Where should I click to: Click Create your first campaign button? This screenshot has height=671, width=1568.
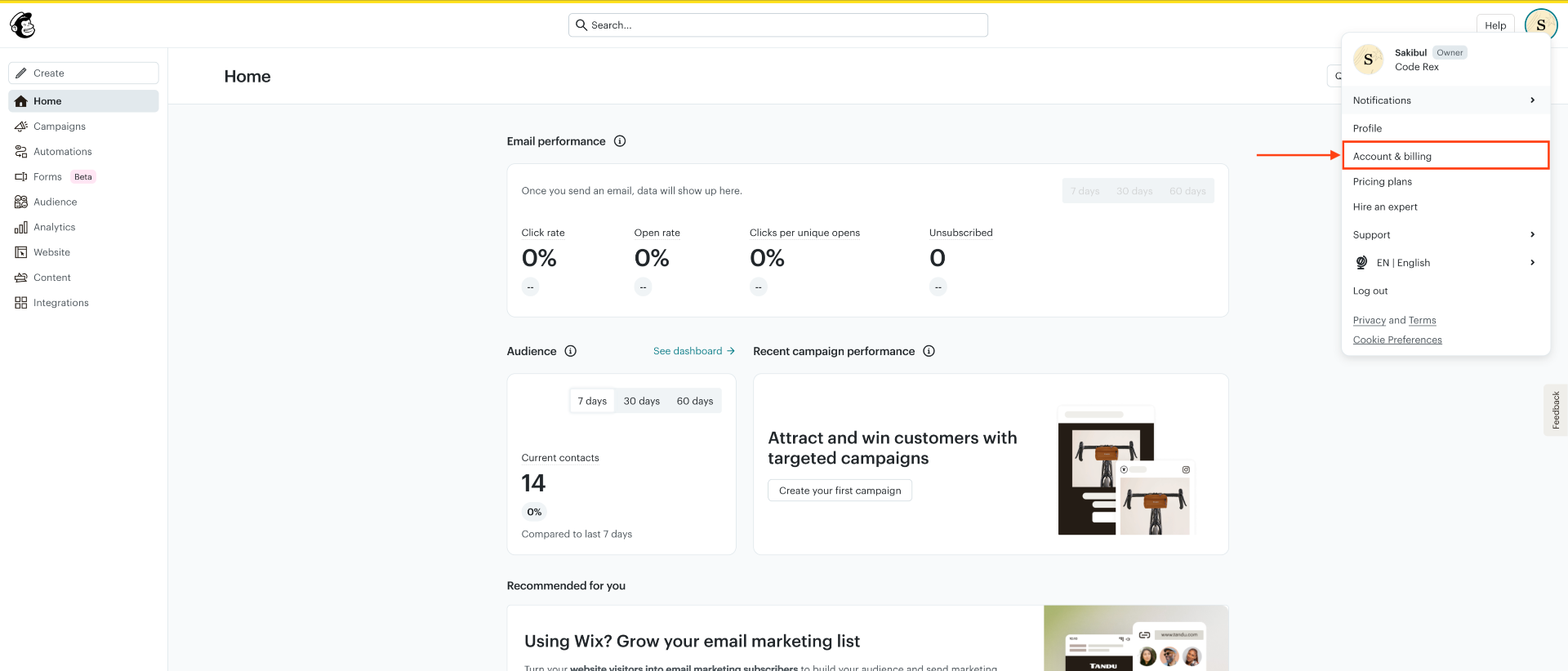pos(840,491)
